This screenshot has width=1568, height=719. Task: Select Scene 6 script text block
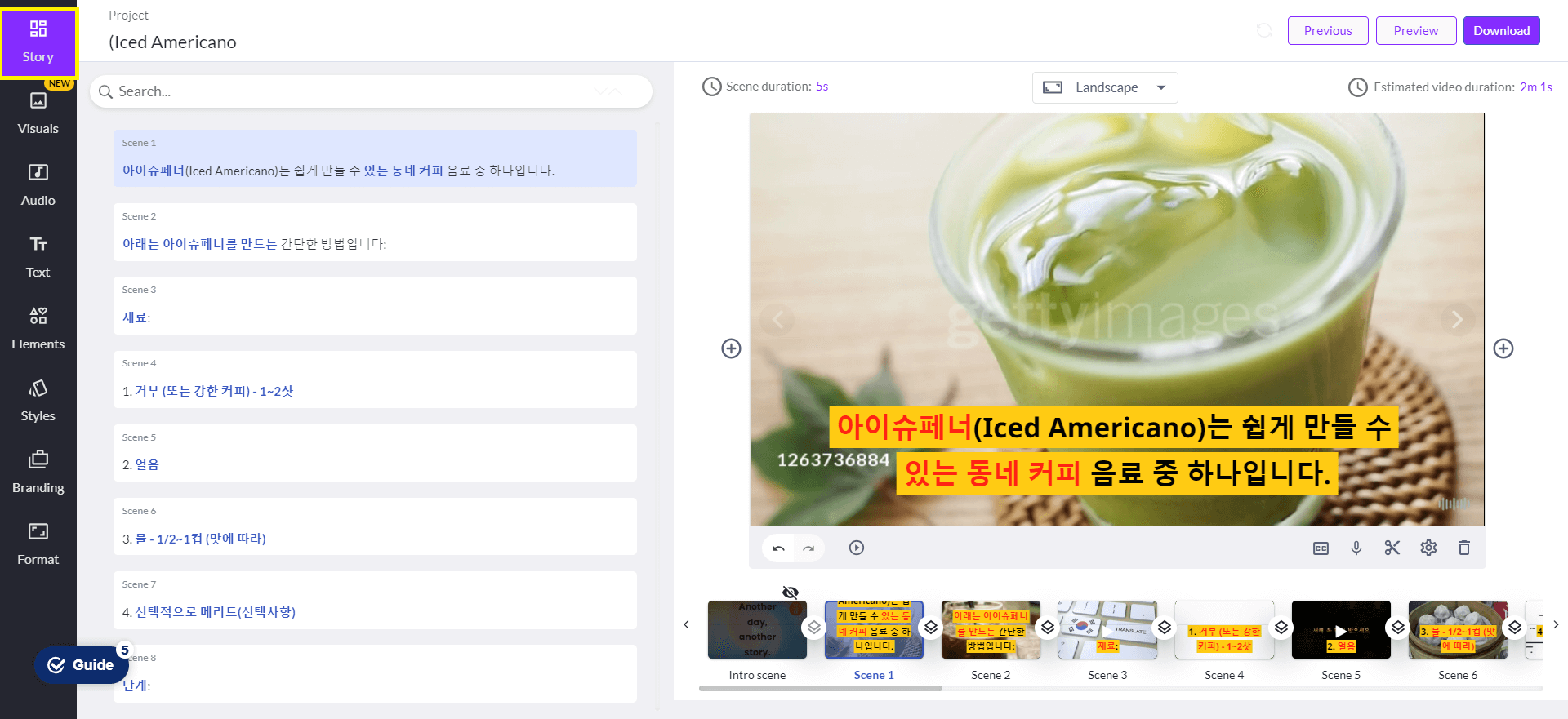click(x=375, y=526)
